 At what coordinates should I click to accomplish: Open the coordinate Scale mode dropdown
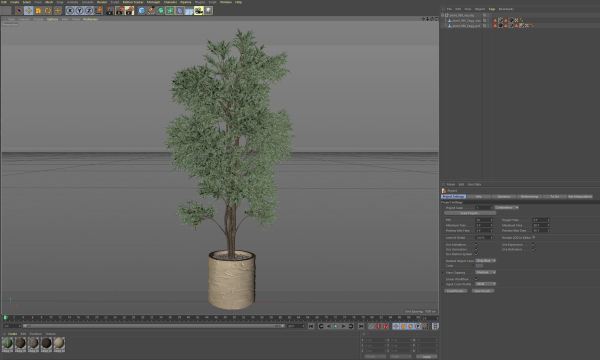[400, 357]
